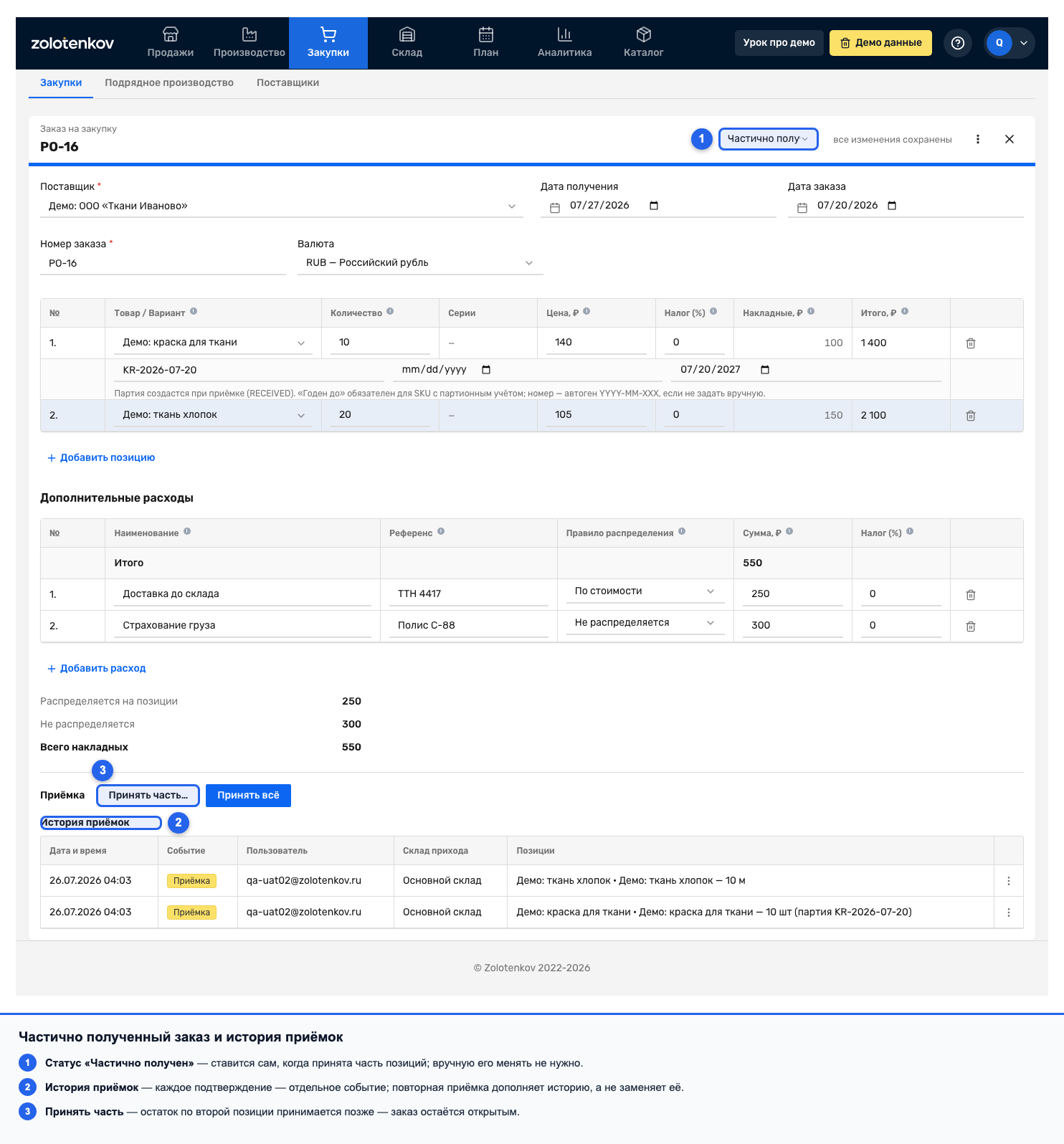This screenshot has height=1144, width=1064.
Task: Click the Демо данные button
Action: click(880, 43)
